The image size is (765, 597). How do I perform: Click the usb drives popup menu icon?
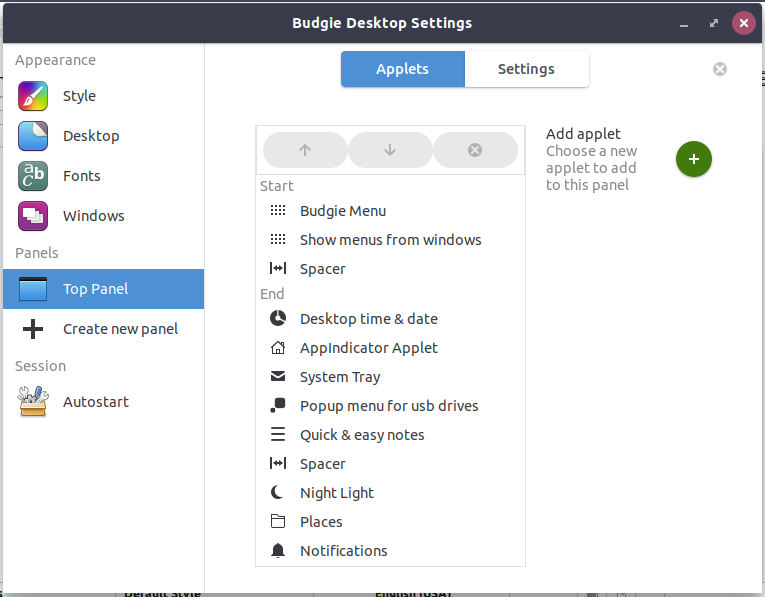pyautogui.click(x=278, y=406)
